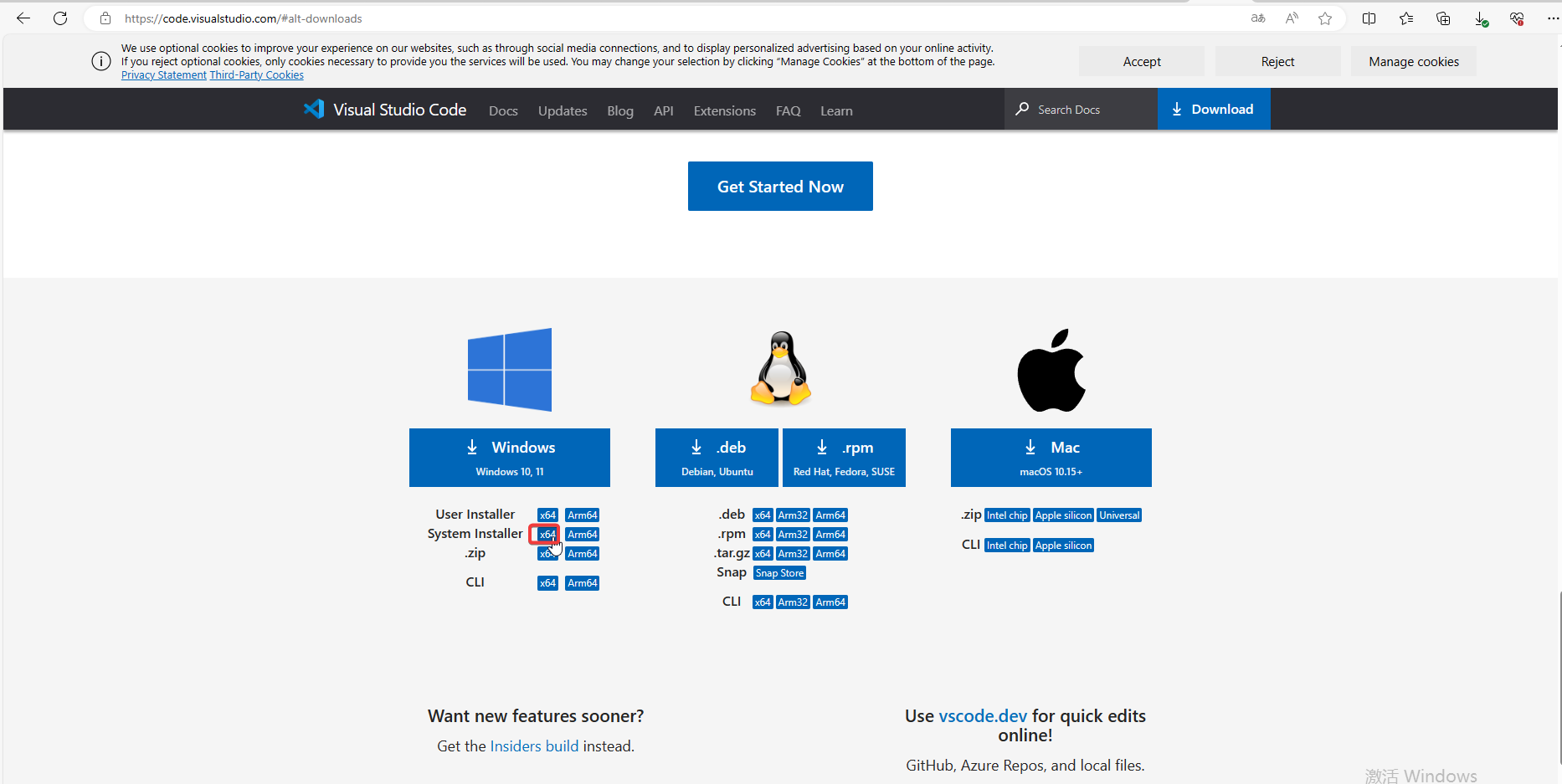Open the Third-Party Cookies link
Image resolution: width=1562 pixels, height=784 pixels.
pyautogui.click(x=256, y=74)
